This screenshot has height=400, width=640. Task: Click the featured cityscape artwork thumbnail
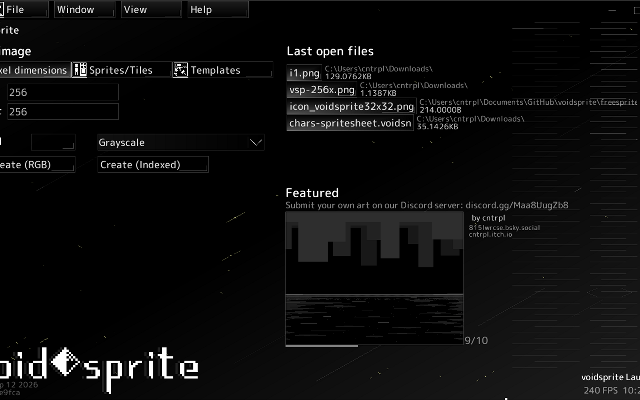click(x=374, y=278)
